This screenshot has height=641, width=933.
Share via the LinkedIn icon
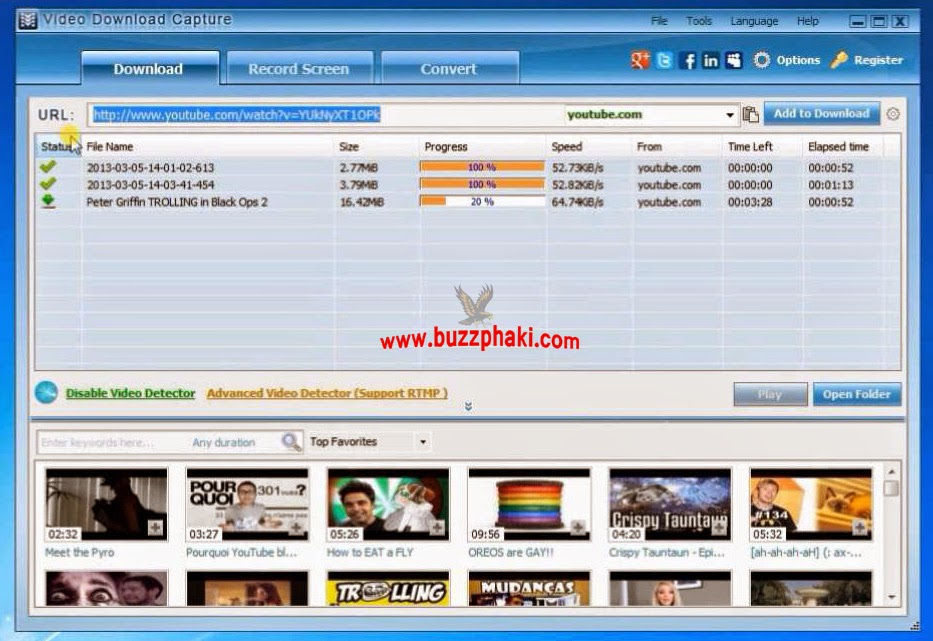coord(710,60)
